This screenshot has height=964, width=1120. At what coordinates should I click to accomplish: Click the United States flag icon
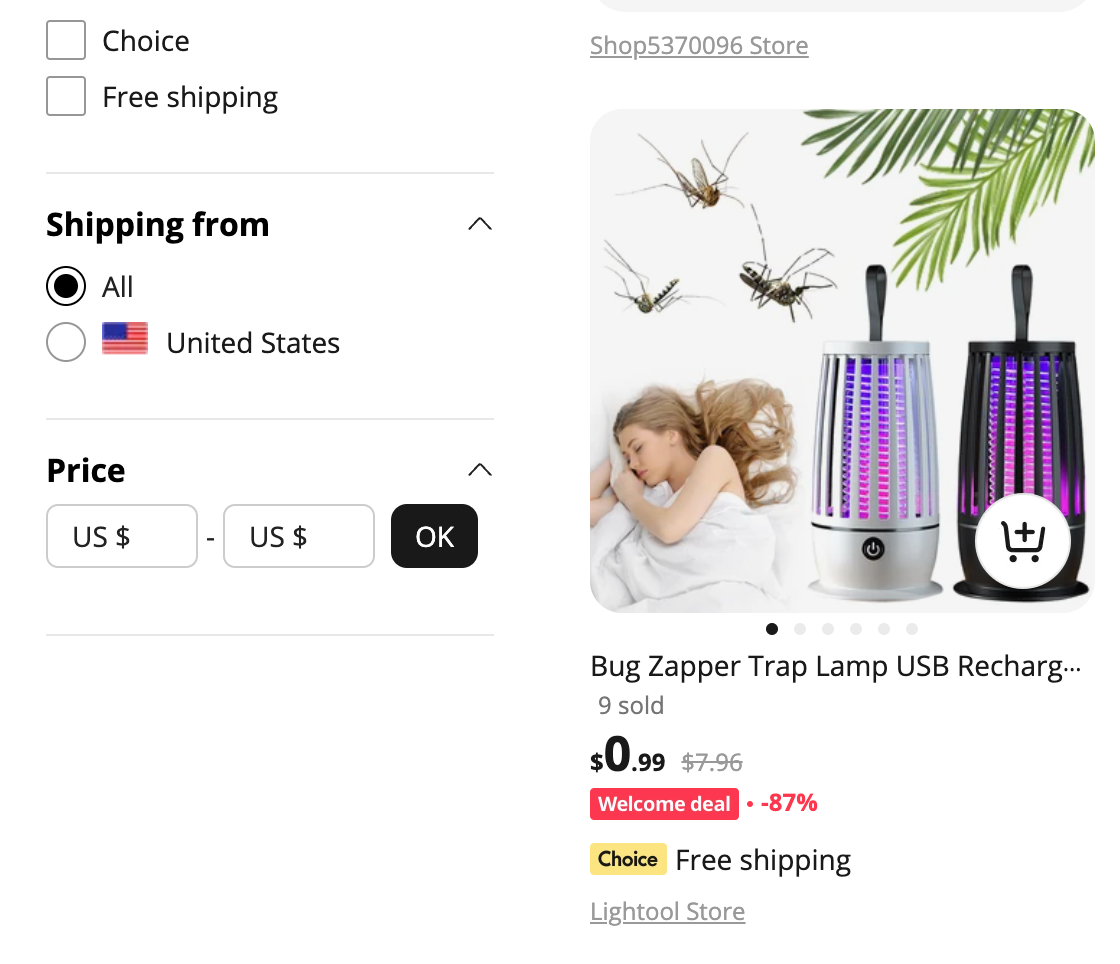tap(124, 338)
